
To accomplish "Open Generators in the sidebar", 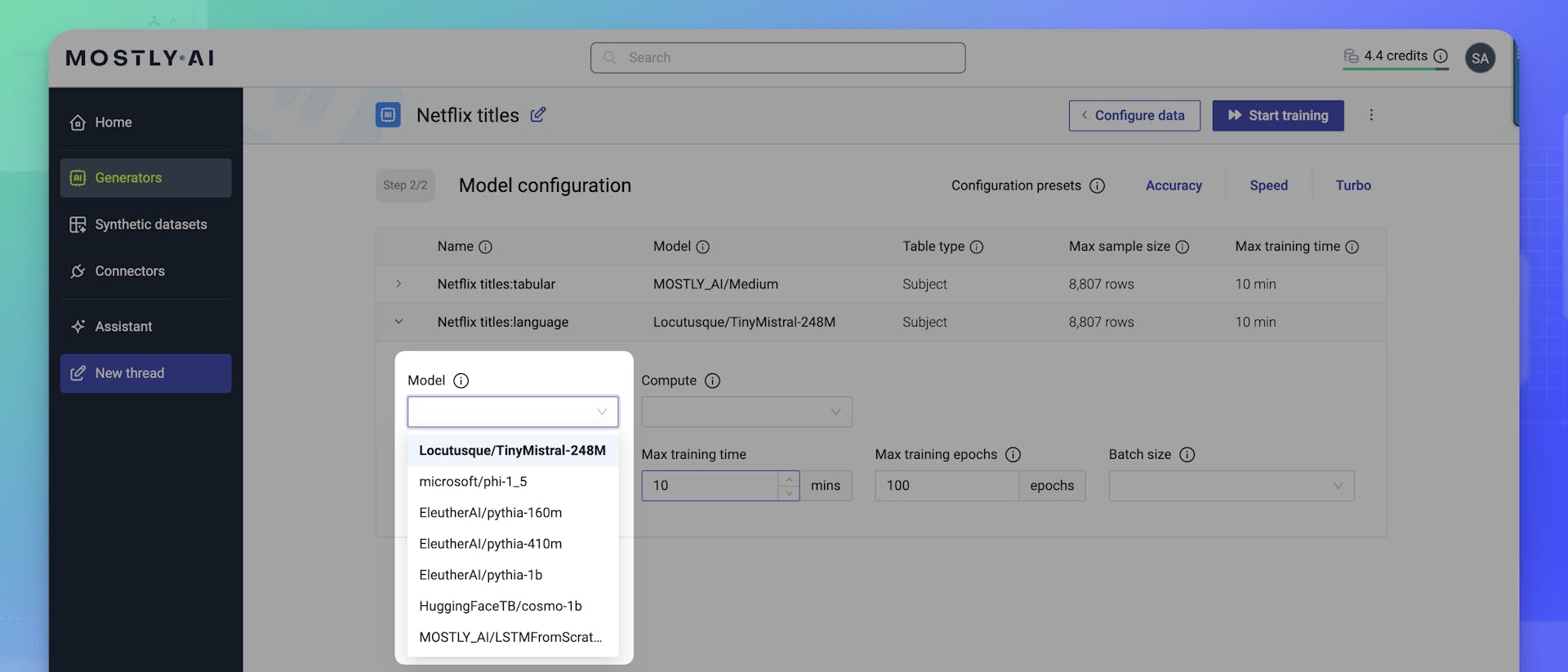I will click(x=145, y=178).
